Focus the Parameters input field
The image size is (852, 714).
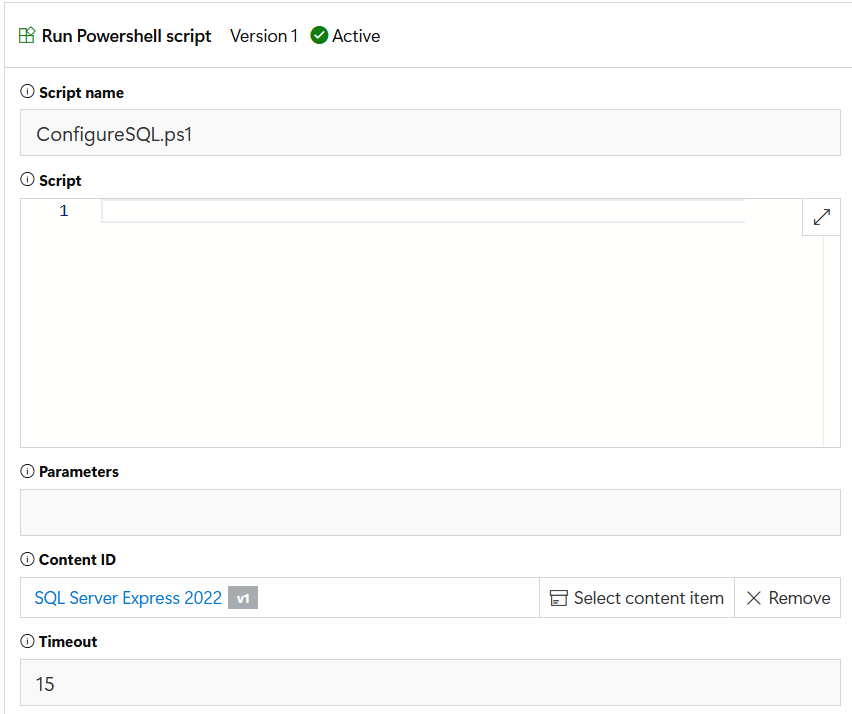pos(430,512)
